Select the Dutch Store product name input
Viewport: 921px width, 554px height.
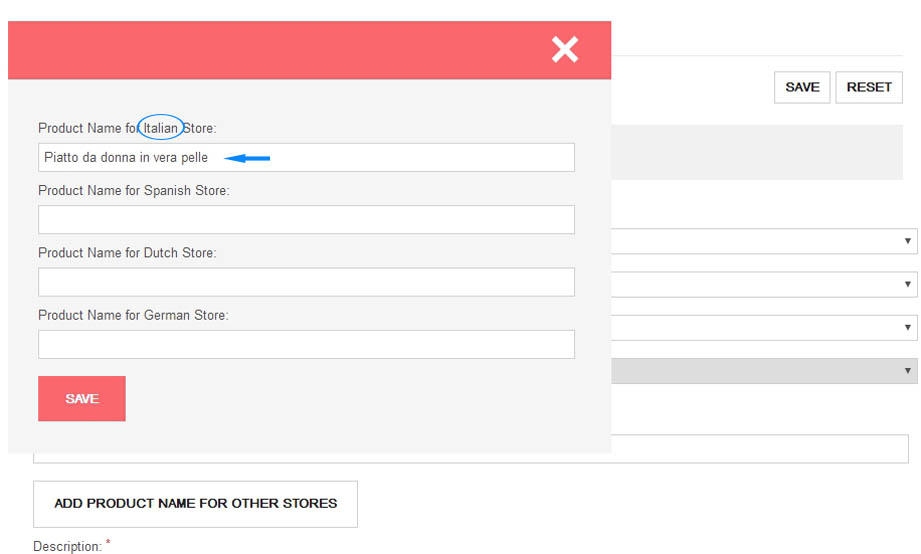(x=306, y=282)
